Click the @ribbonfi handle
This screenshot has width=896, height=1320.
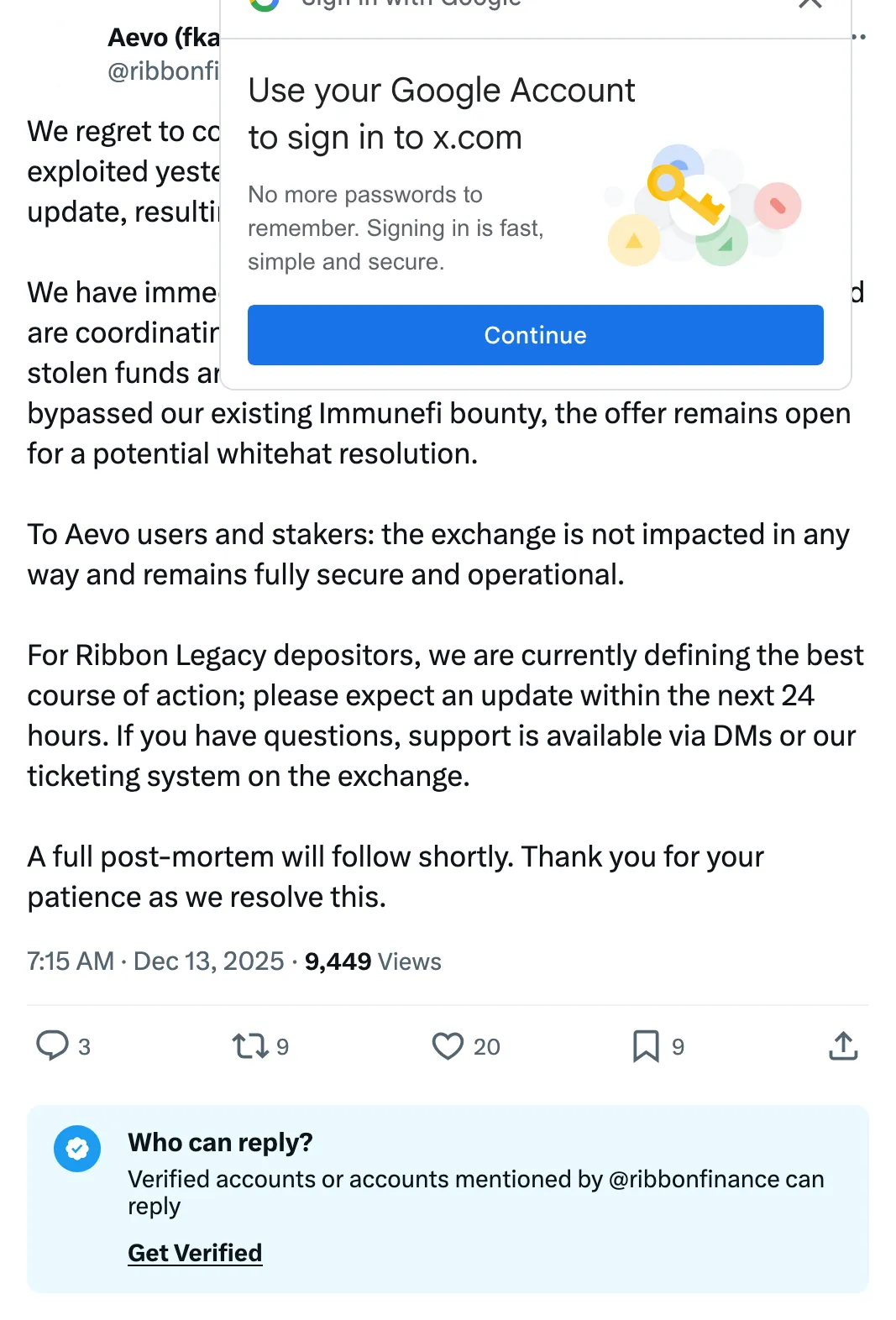[164, 71]
